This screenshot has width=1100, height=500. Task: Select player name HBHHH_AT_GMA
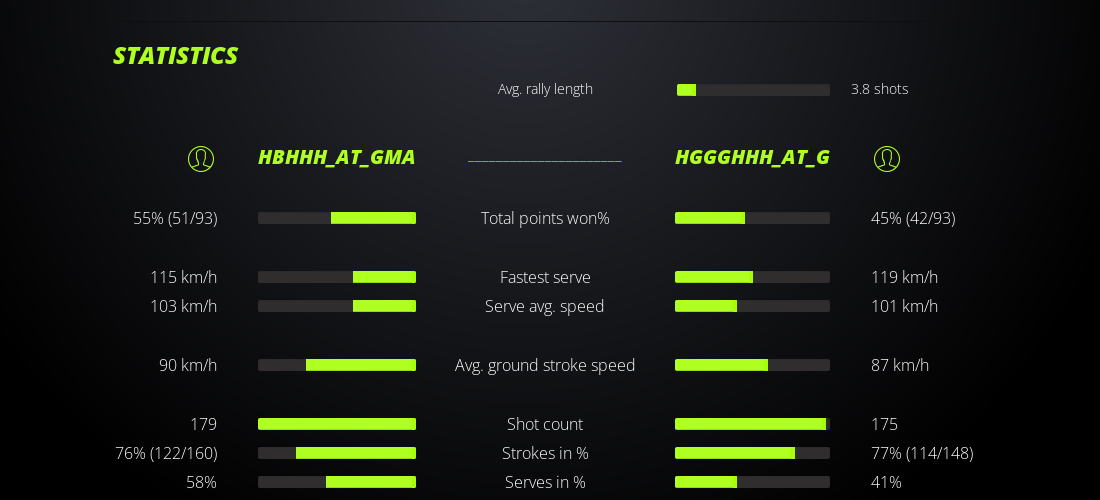pyautogui.click(x=336, y=158)
